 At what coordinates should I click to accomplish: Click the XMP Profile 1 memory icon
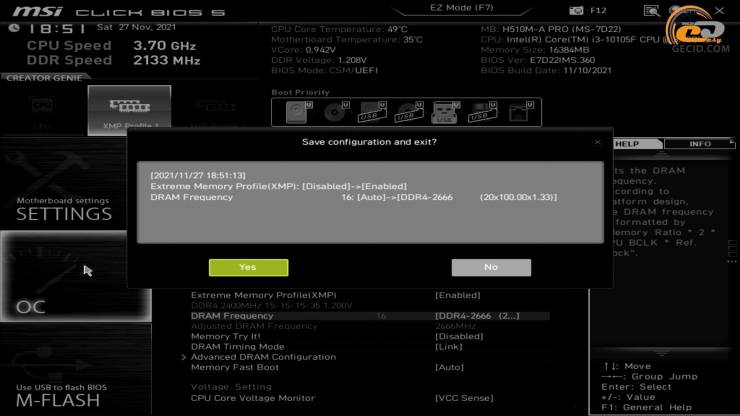(129, 110)
